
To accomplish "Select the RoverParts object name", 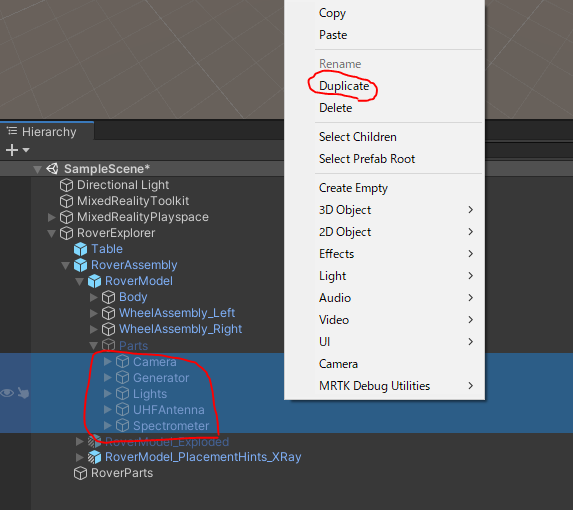I will tap(122, 473).
